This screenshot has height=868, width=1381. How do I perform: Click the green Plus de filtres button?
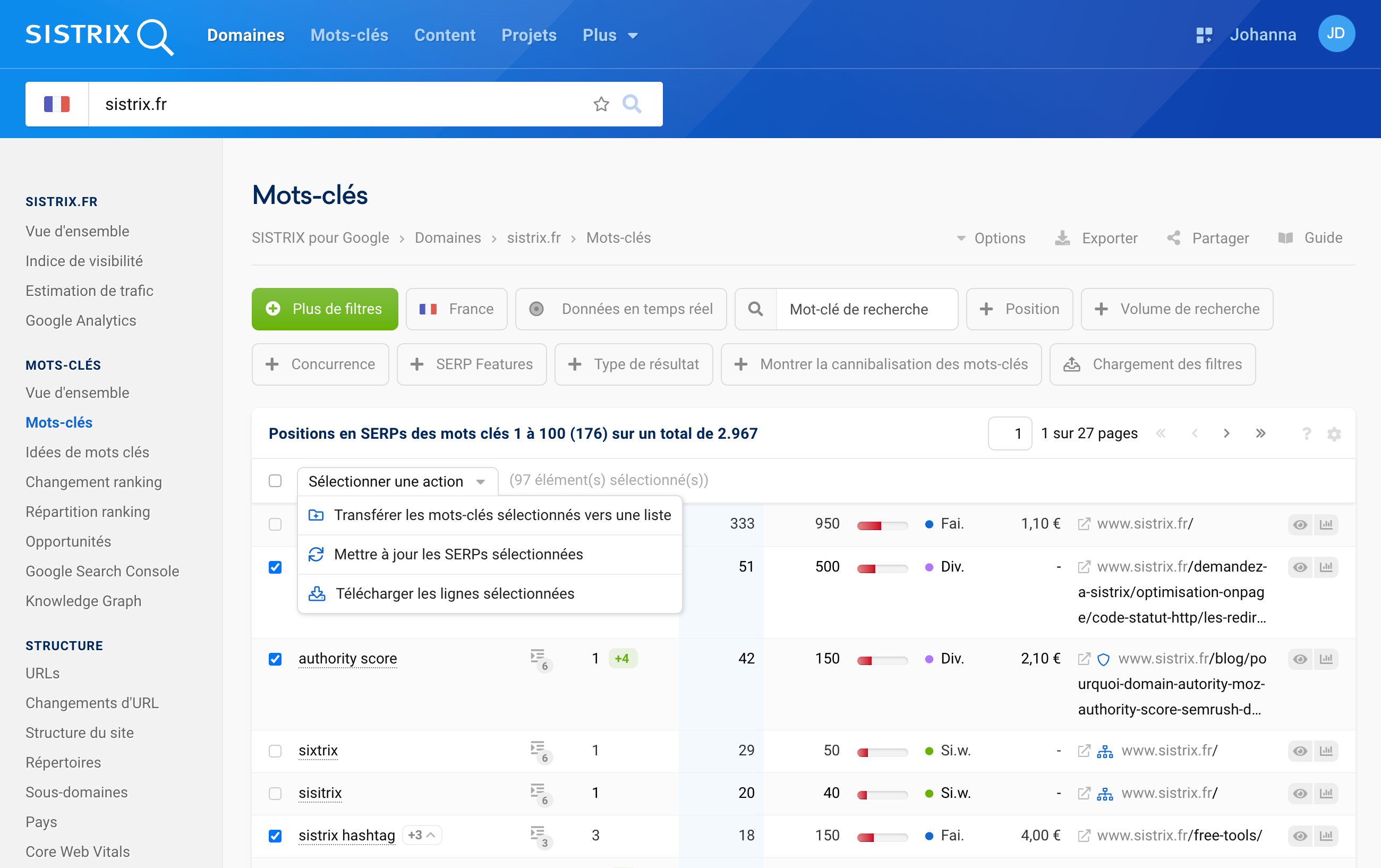click(x=325, y=309)
